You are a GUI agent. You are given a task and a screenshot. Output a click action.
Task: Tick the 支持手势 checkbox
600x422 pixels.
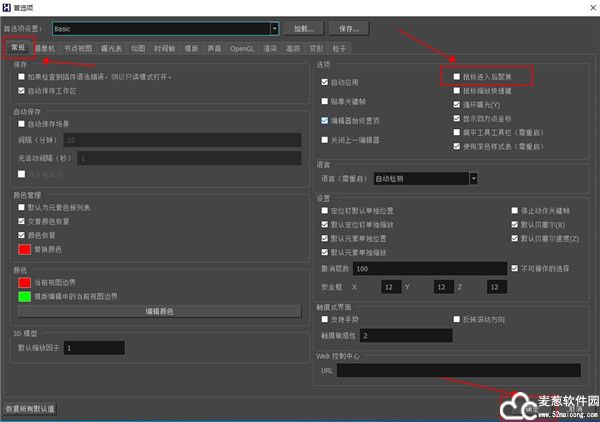325,318
